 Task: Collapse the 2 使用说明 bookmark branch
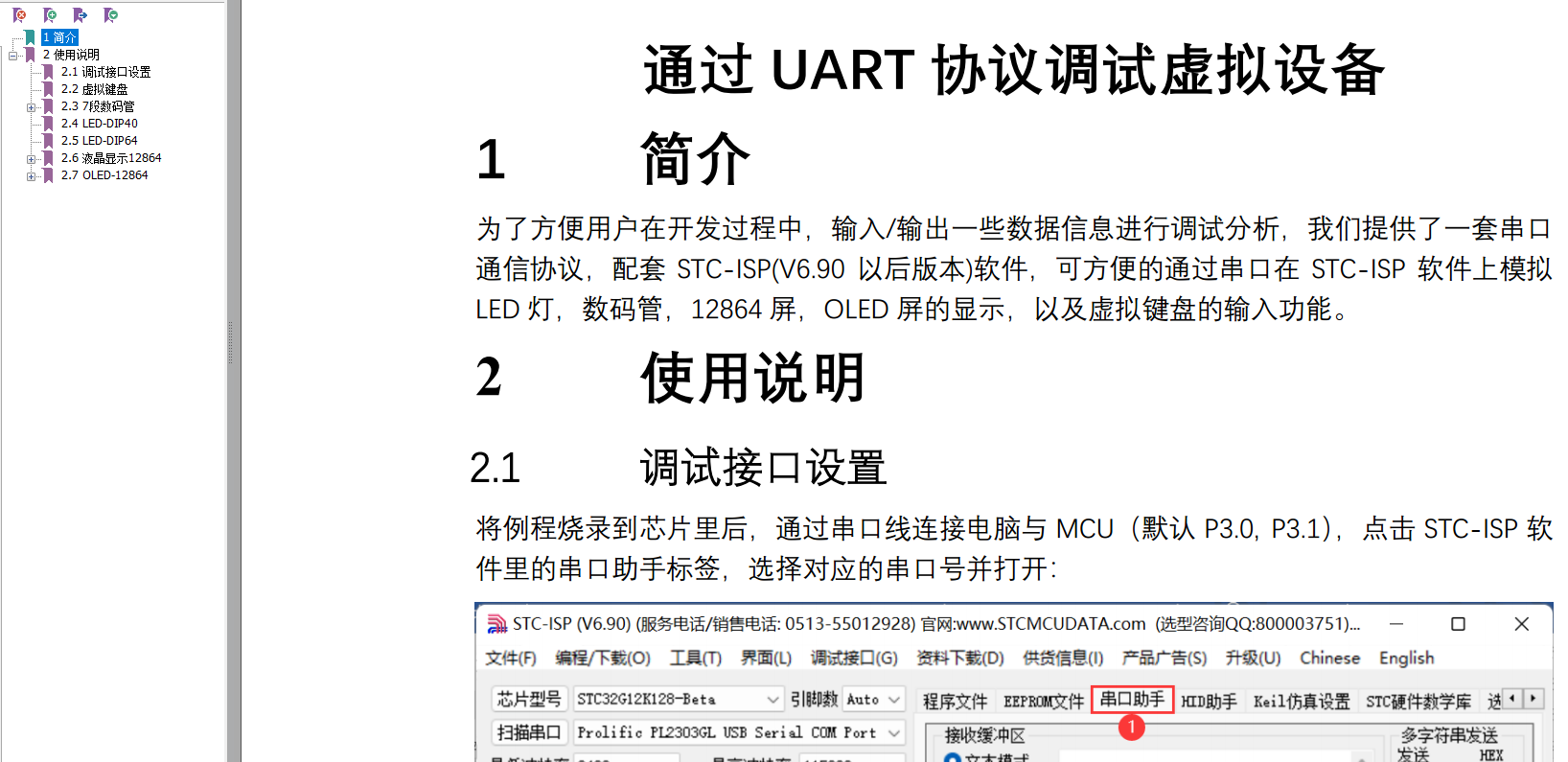click(12, 56)
